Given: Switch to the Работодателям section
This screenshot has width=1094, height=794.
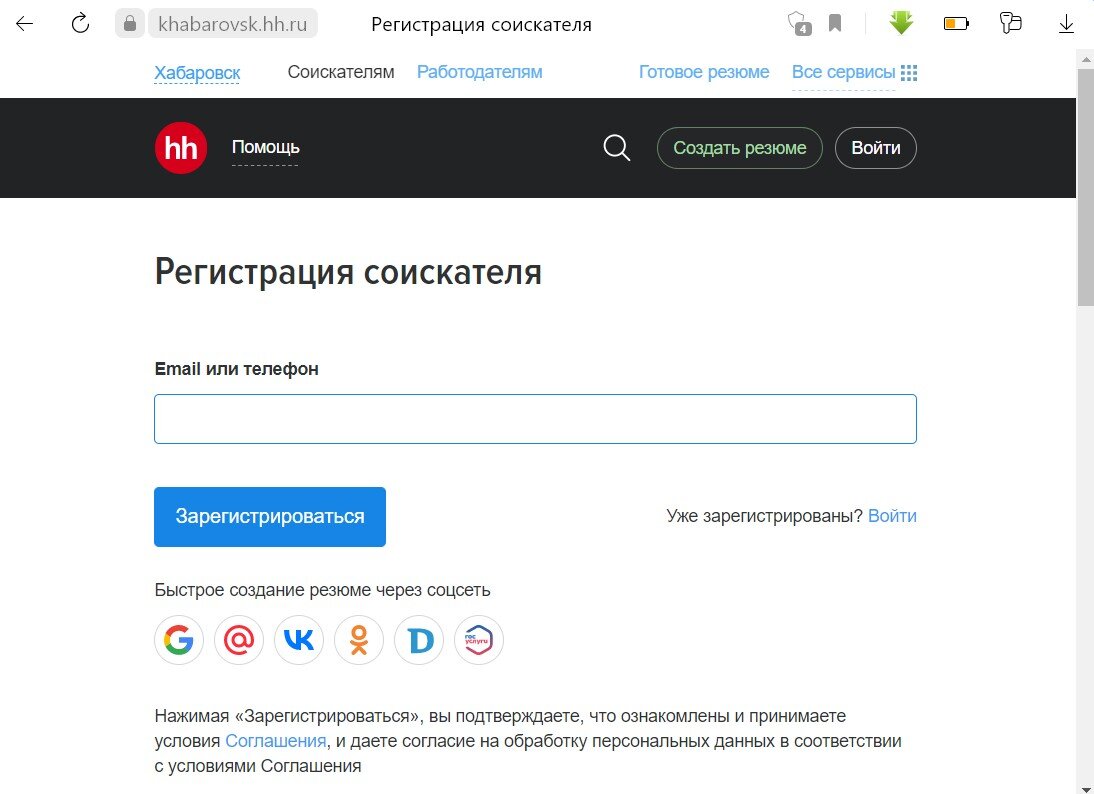Looking at the screenshot, I should coord(479,71).
